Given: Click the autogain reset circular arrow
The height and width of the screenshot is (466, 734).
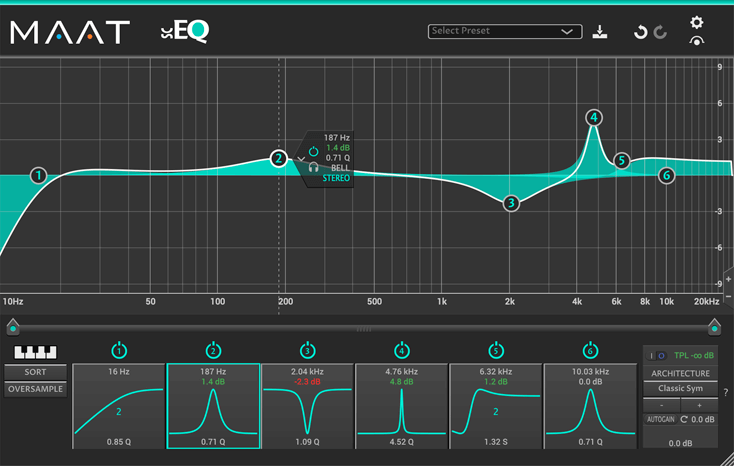Looking at the screenshot, I should [x=684, y=419].
